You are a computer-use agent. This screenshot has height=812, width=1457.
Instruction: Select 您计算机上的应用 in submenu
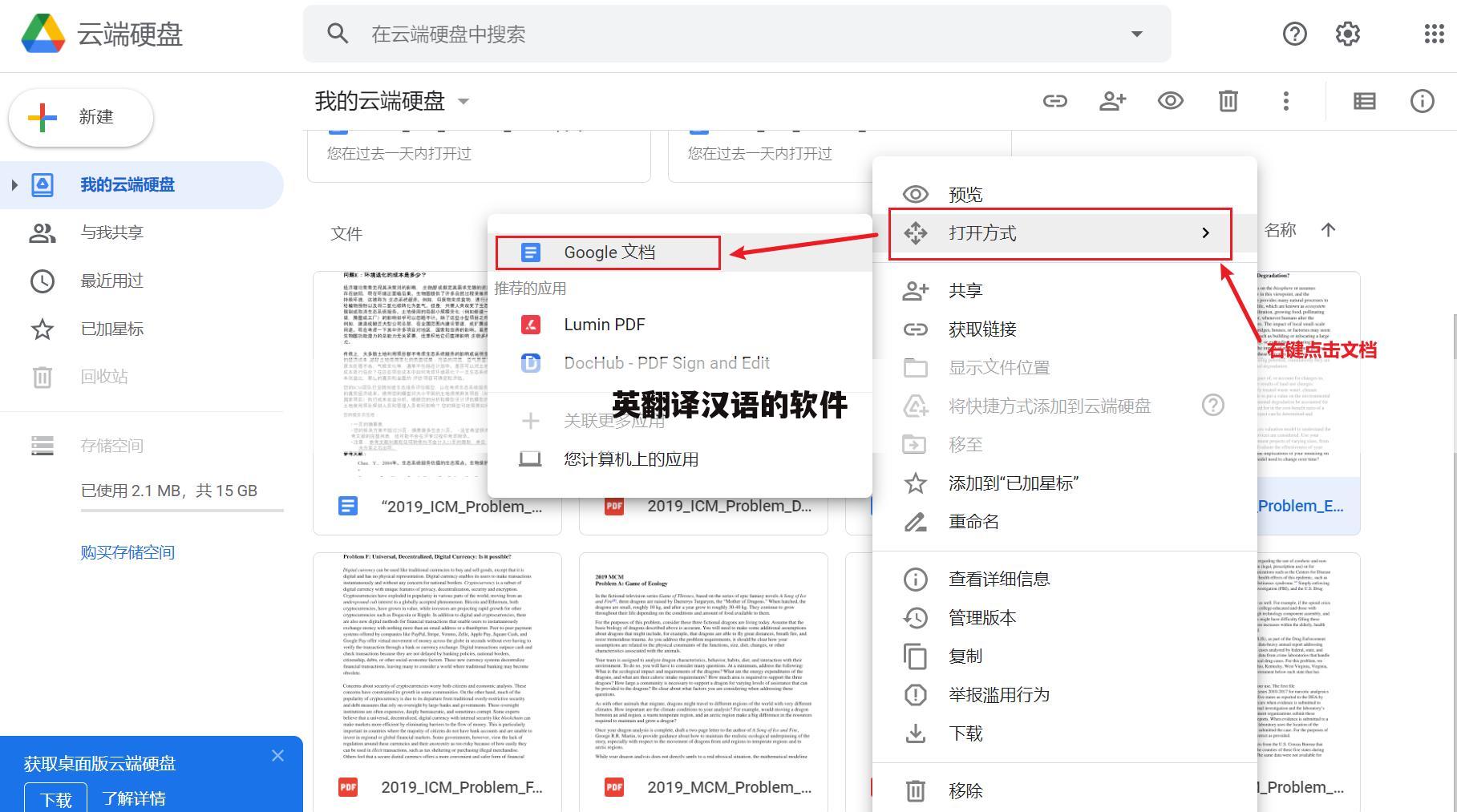[680, 459]
